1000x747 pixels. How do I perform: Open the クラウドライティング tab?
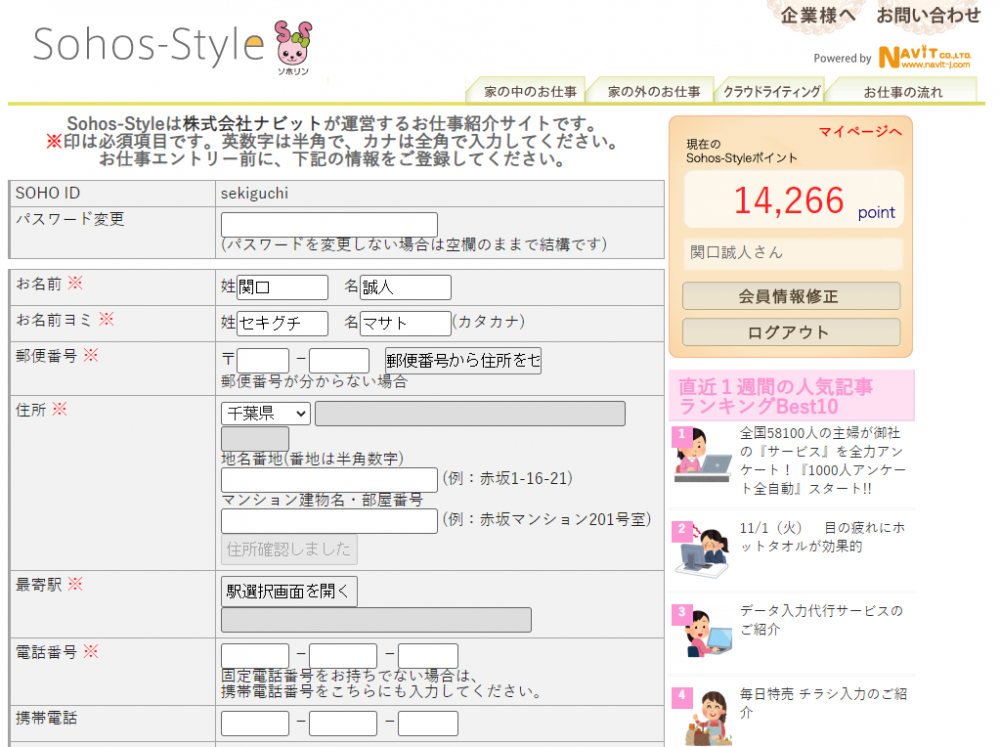[x=771, y=91]
